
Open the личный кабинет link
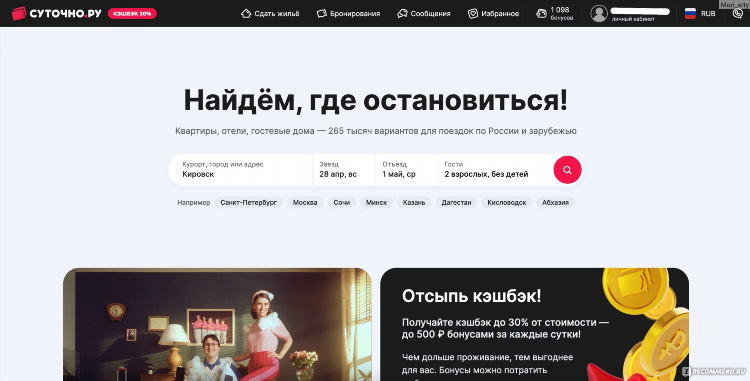click(x=633, y=19)
